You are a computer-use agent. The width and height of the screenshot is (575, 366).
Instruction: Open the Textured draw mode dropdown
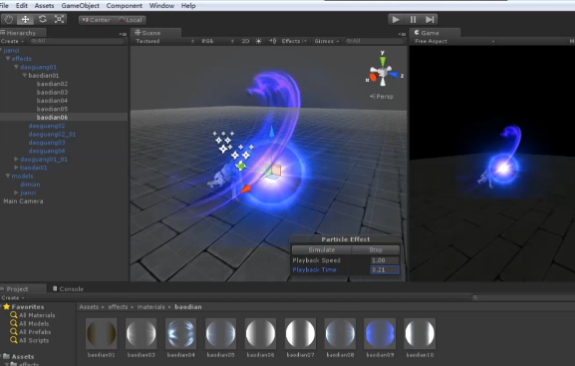click(164, 41)
